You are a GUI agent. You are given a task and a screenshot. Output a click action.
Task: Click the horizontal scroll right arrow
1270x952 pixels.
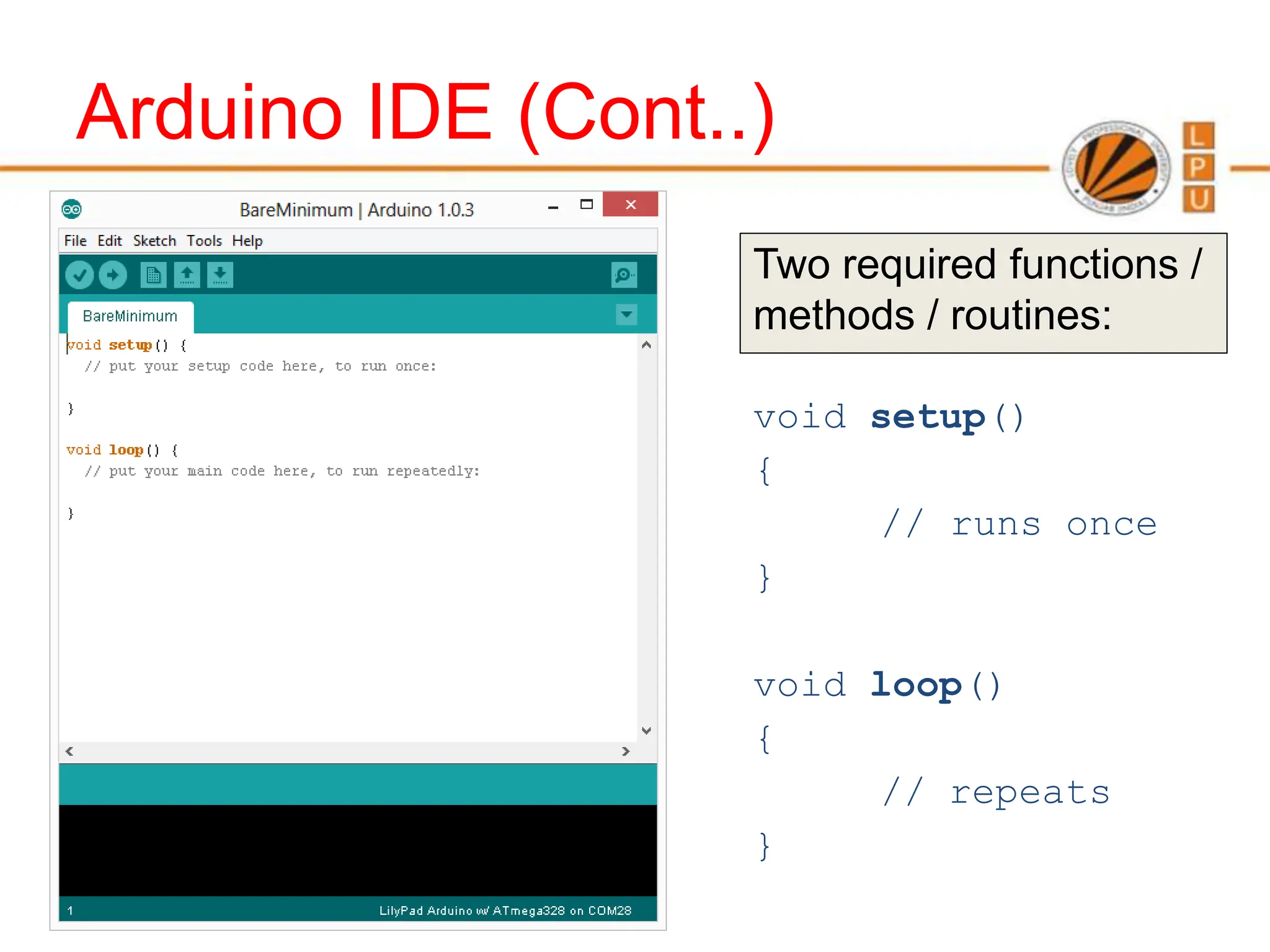[625, 751]
